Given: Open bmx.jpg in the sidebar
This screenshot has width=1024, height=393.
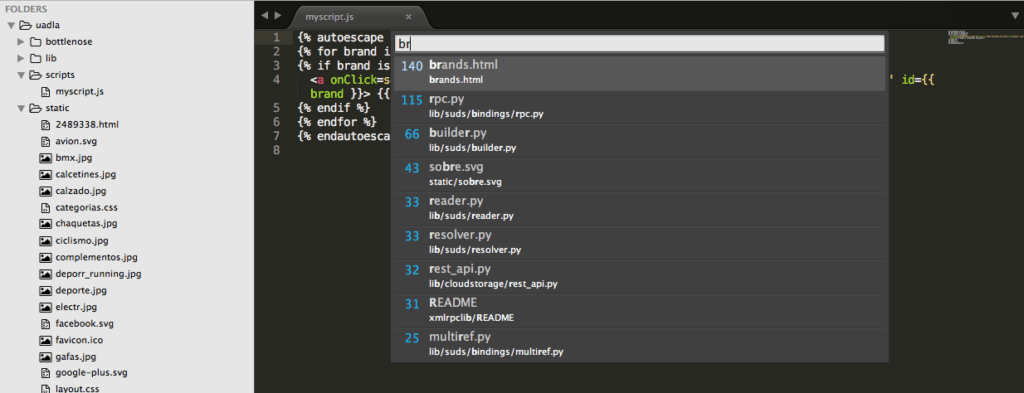Looking at the screenshot, I should click(x=75, y=158).
